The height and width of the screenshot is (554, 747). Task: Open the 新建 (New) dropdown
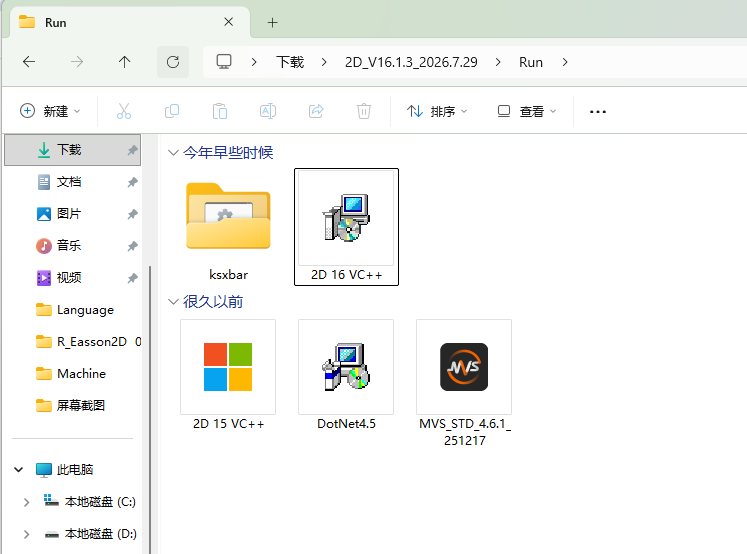50,111
